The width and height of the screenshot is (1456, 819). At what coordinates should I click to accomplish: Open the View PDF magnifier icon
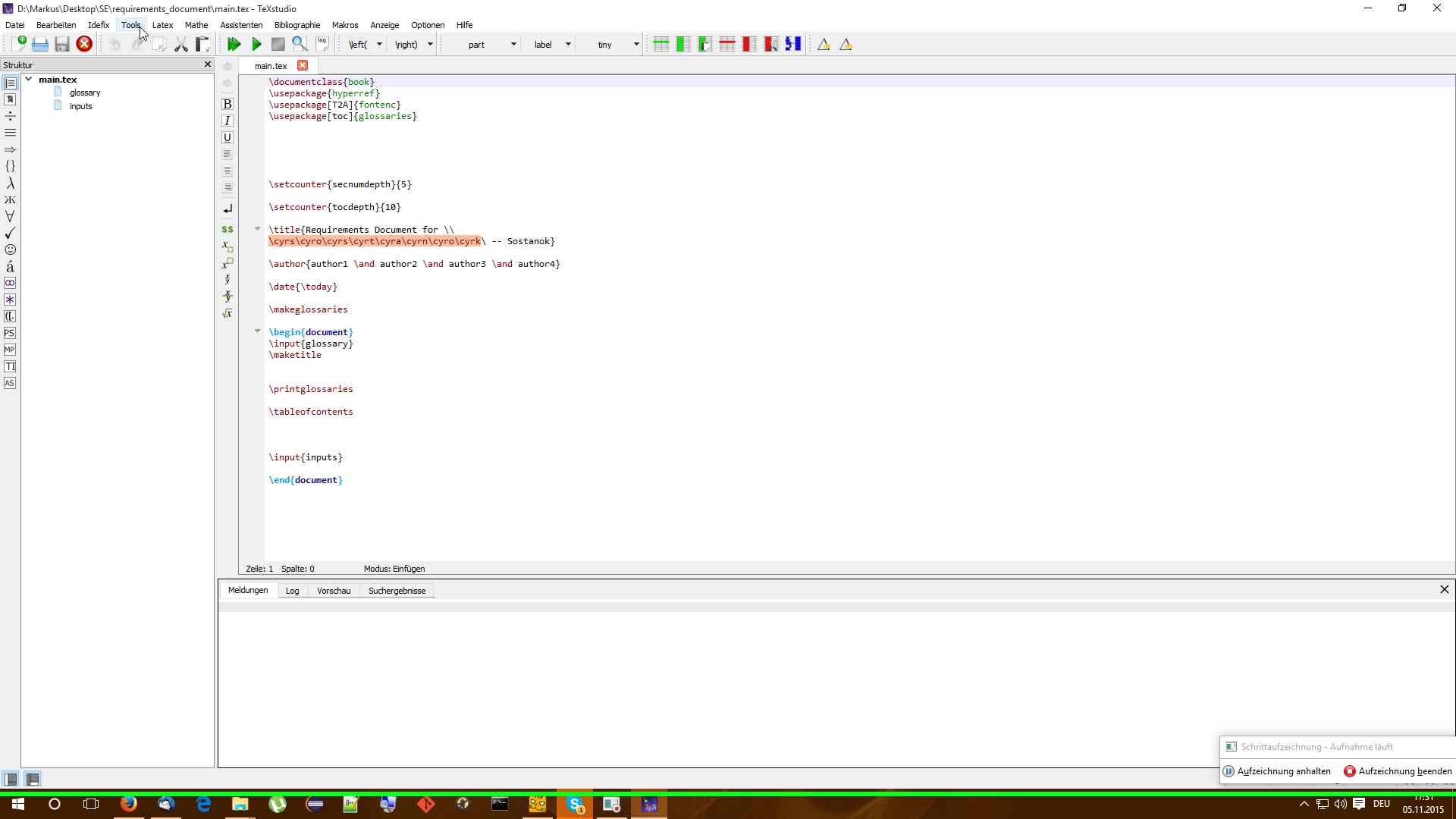click(300, 44)
